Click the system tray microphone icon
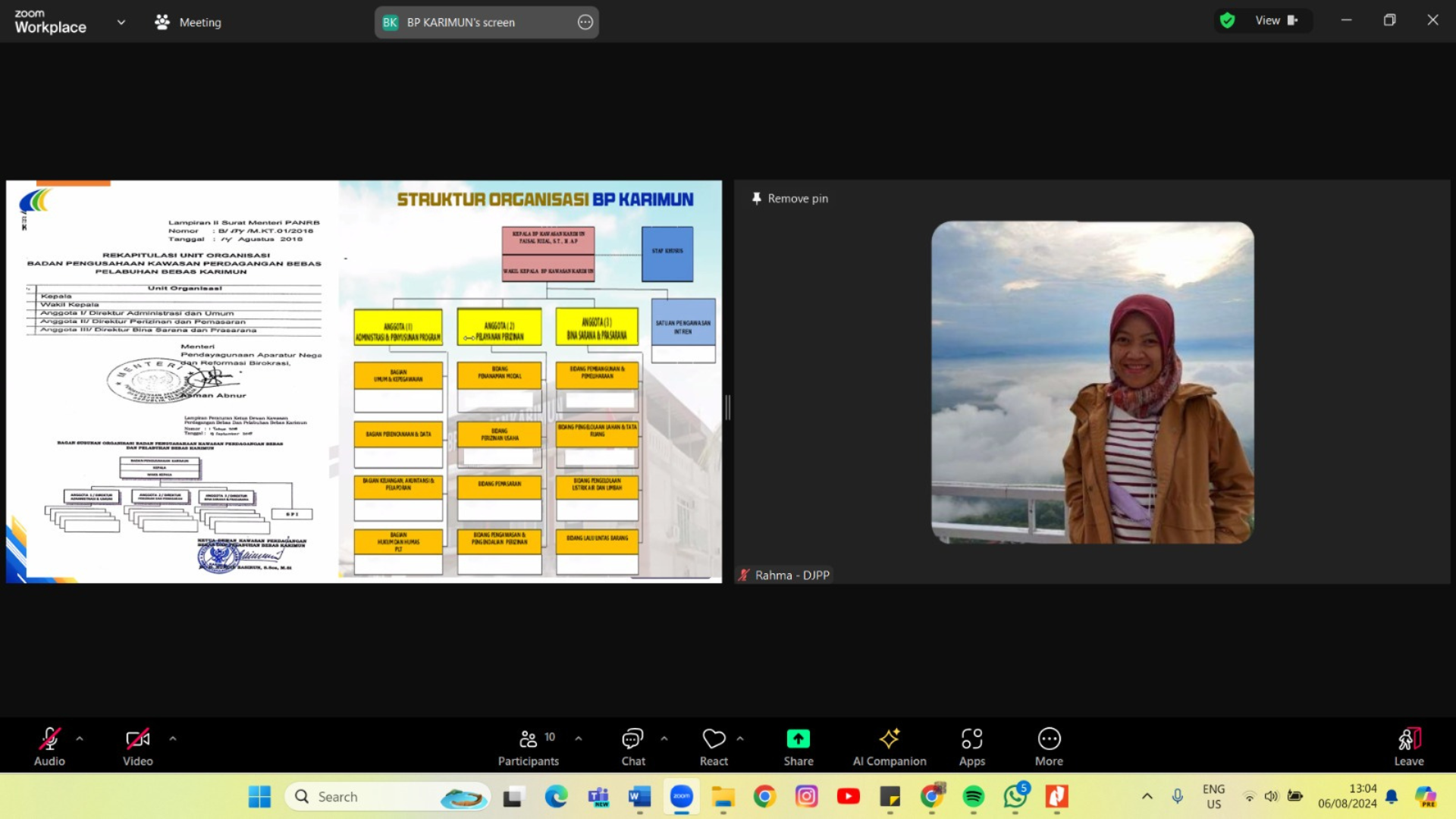 1177,796
